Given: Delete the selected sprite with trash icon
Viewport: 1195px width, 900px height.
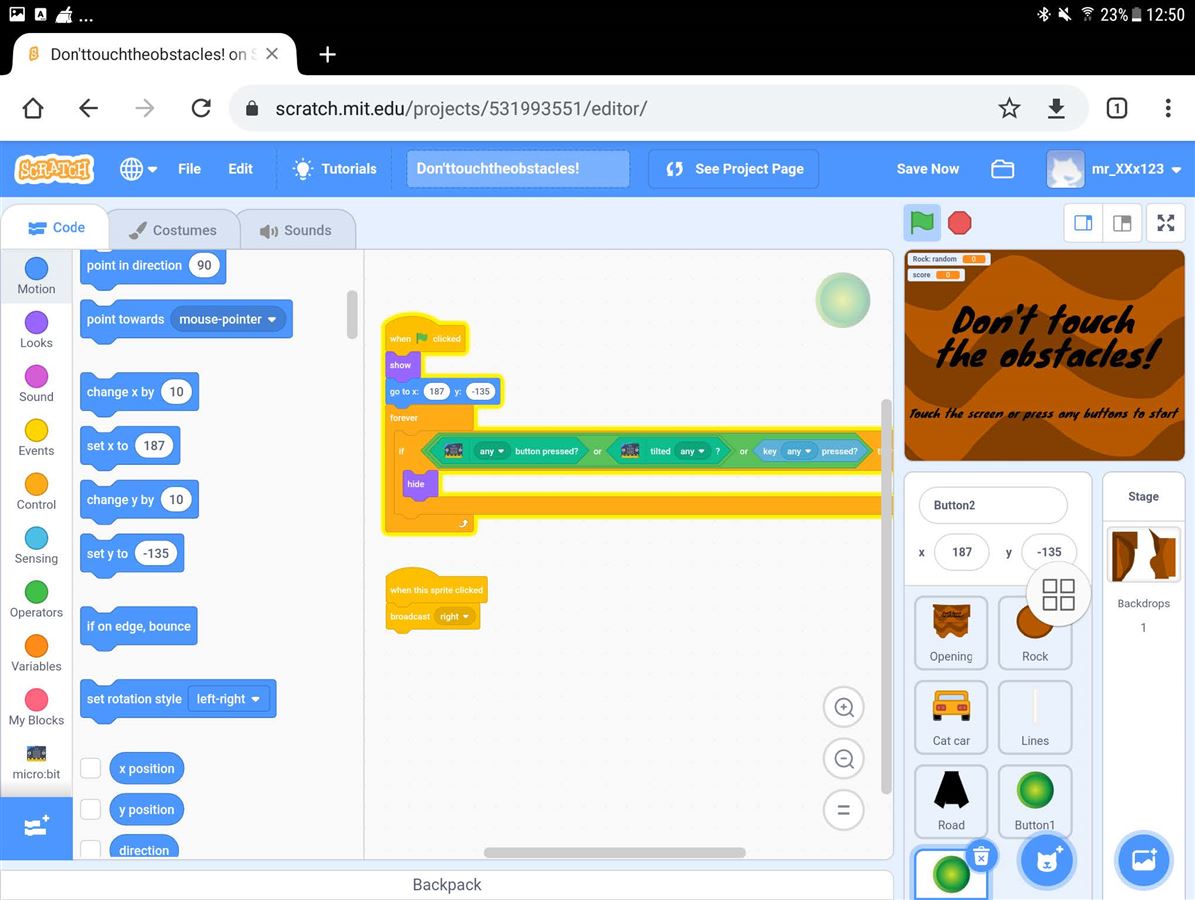Looking at the screenshot, I should point(981,855).
